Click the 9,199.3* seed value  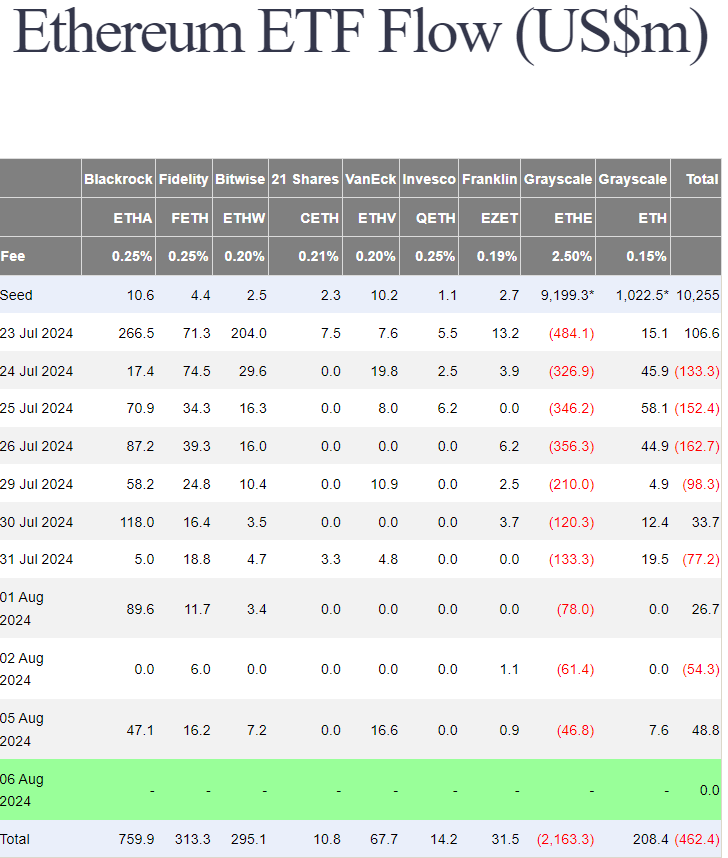click(567, 295)
